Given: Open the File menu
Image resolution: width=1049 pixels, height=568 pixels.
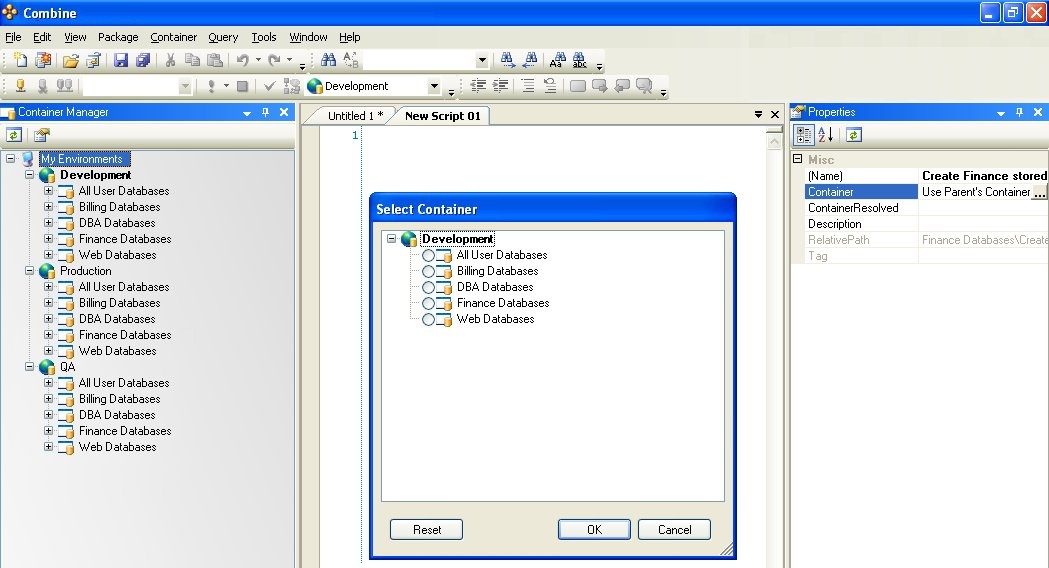Looking at the screenshot, I should pos(13,37).
